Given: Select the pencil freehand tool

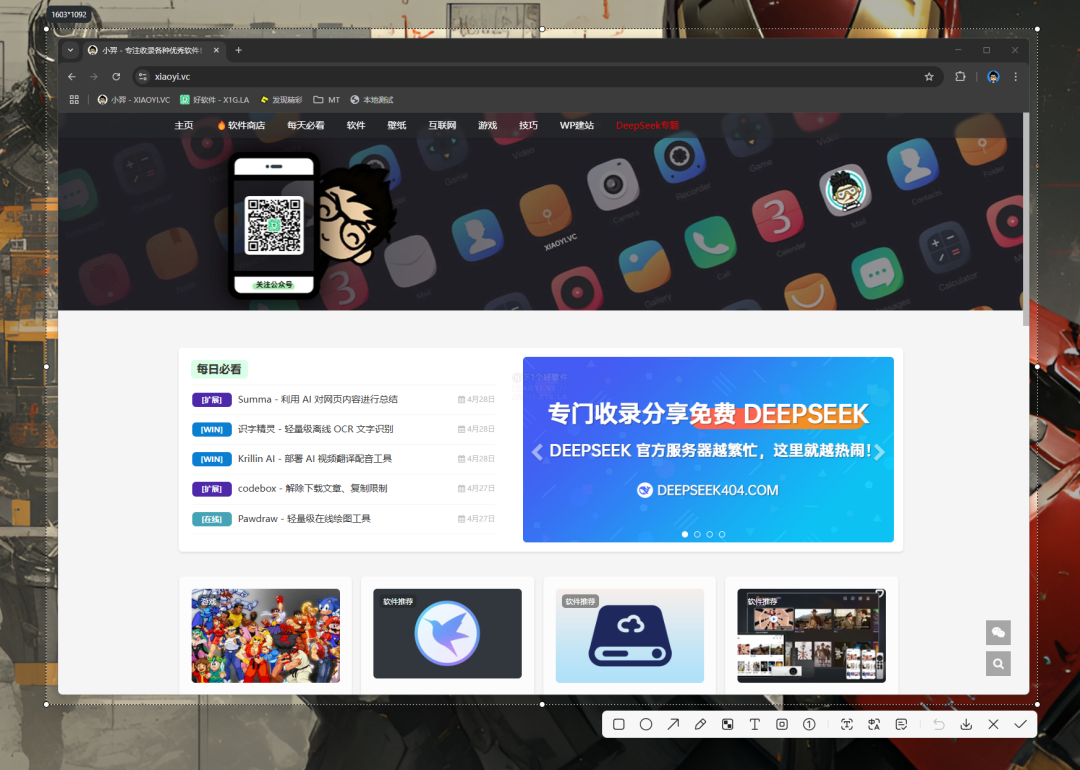Looking at the screenshot, I should click(700, 725).
